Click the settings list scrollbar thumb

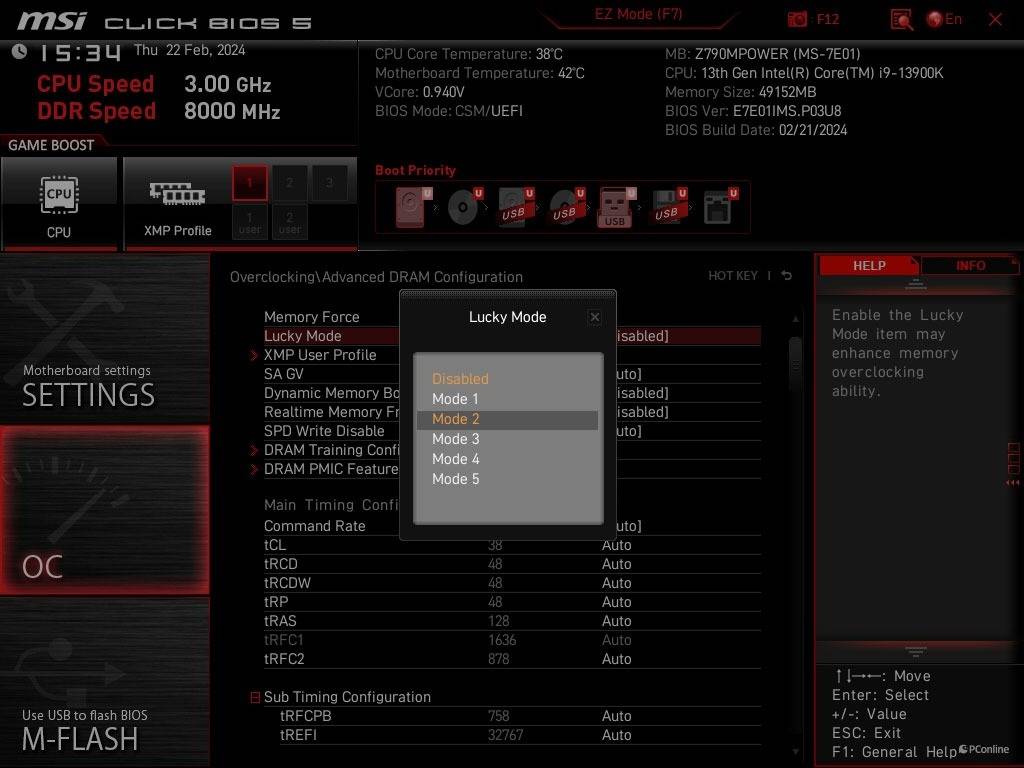(795, 364)
